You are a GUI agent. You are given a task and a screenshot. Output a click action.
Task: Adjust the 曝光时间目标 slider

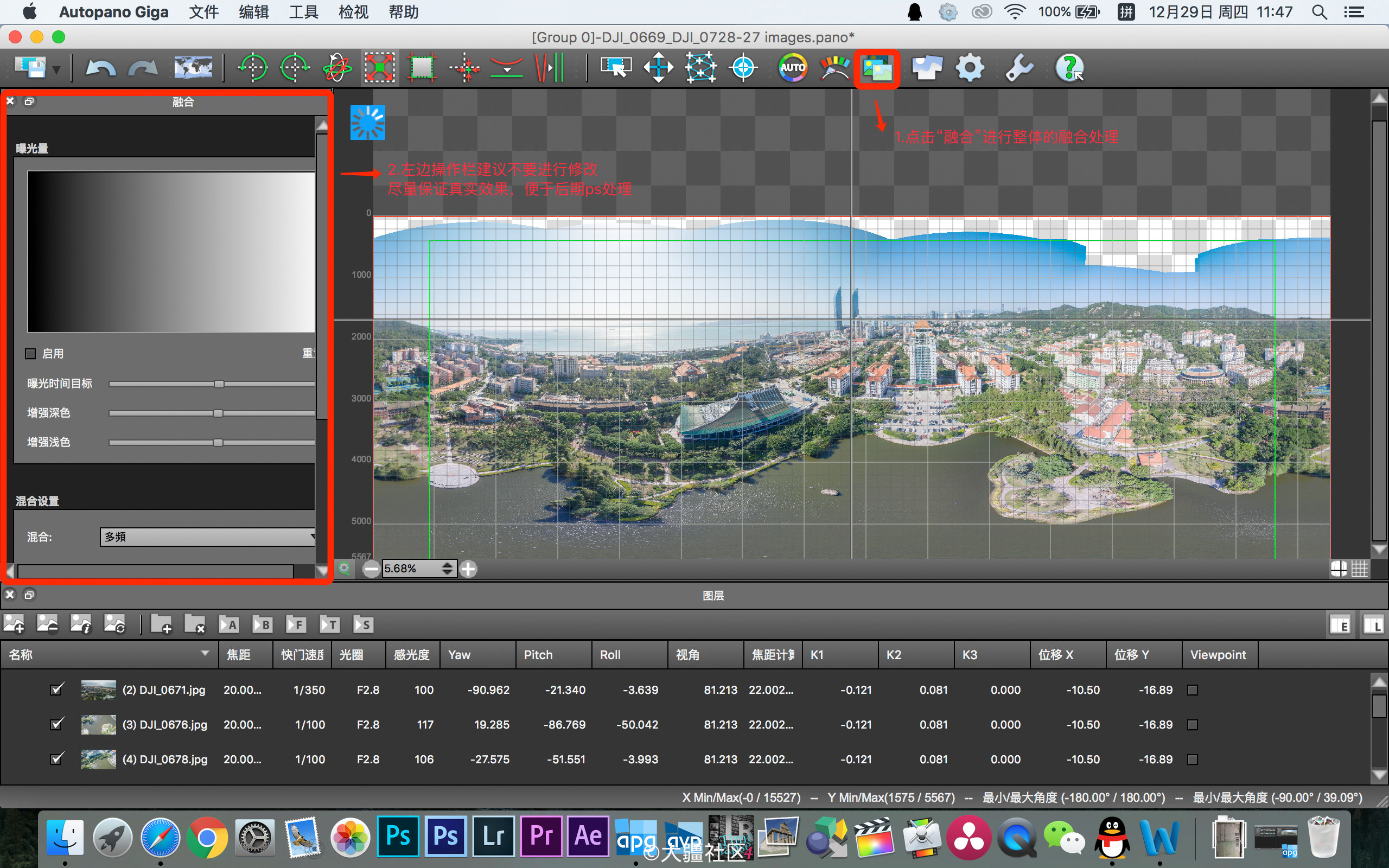pyautogui.click(x=219, y=384)
